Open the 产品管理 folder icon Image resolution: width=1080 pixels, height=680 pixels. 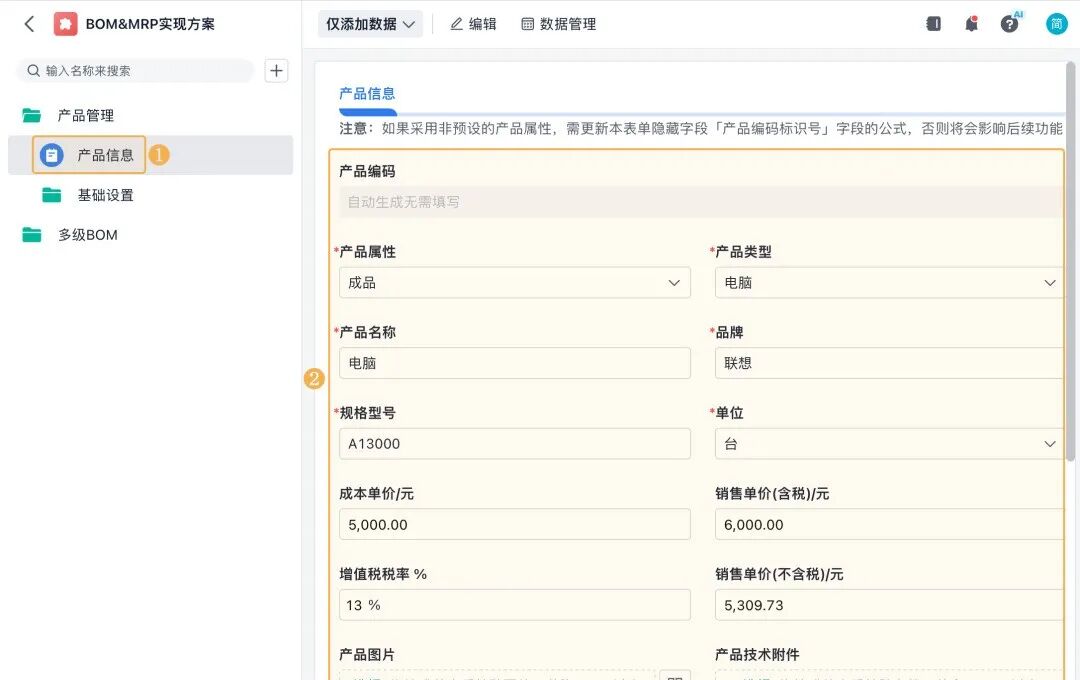click(32, 115)
